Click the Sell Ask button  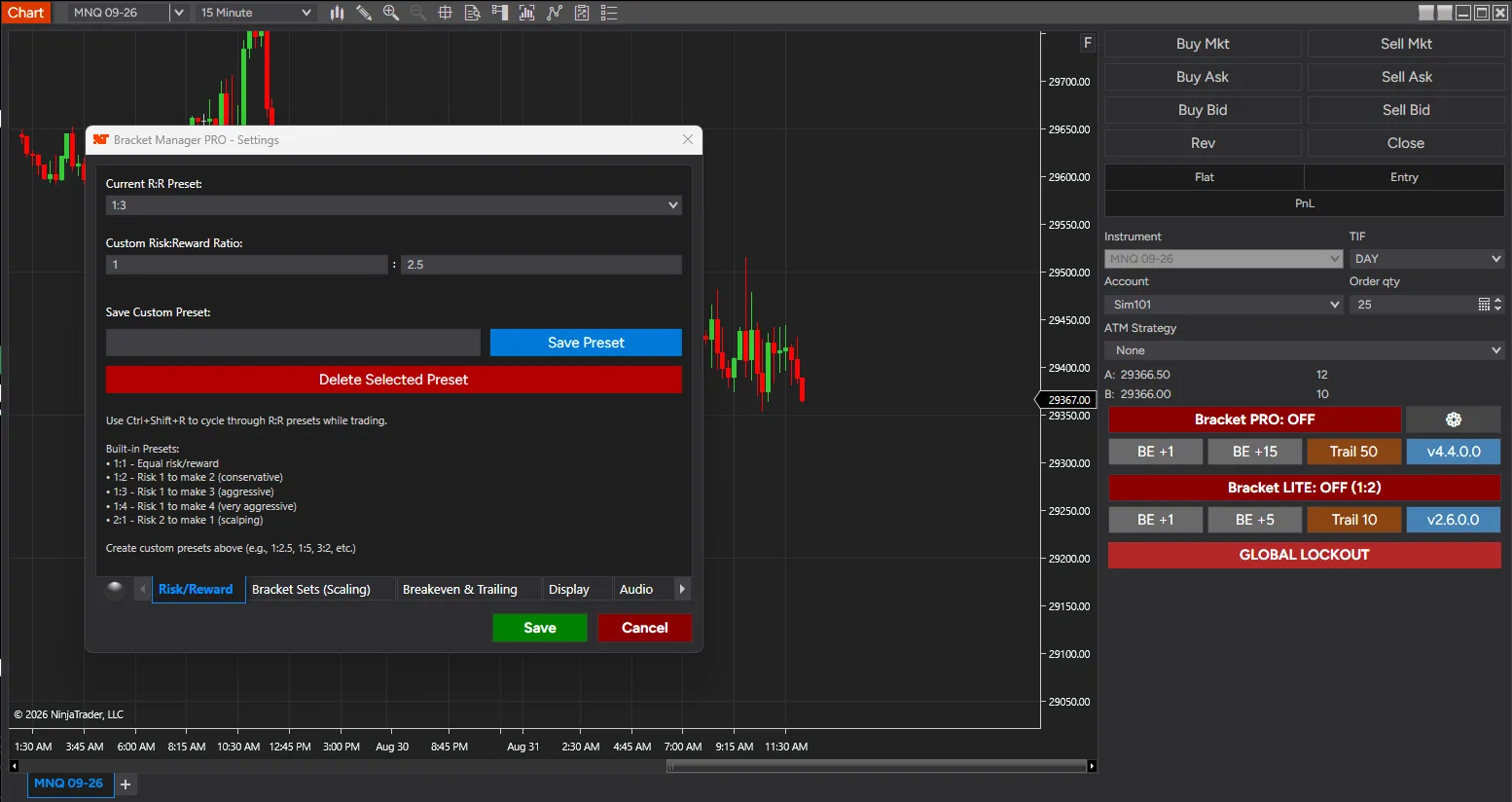coord(1406,77)
